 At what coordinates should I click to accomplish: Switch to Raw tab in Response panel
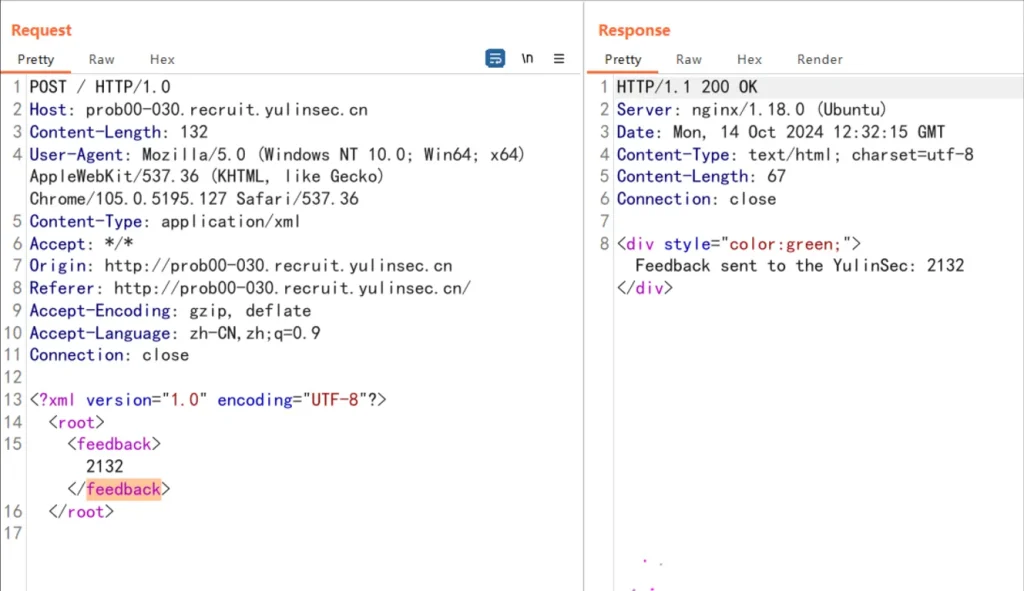[x=688, y=59]
